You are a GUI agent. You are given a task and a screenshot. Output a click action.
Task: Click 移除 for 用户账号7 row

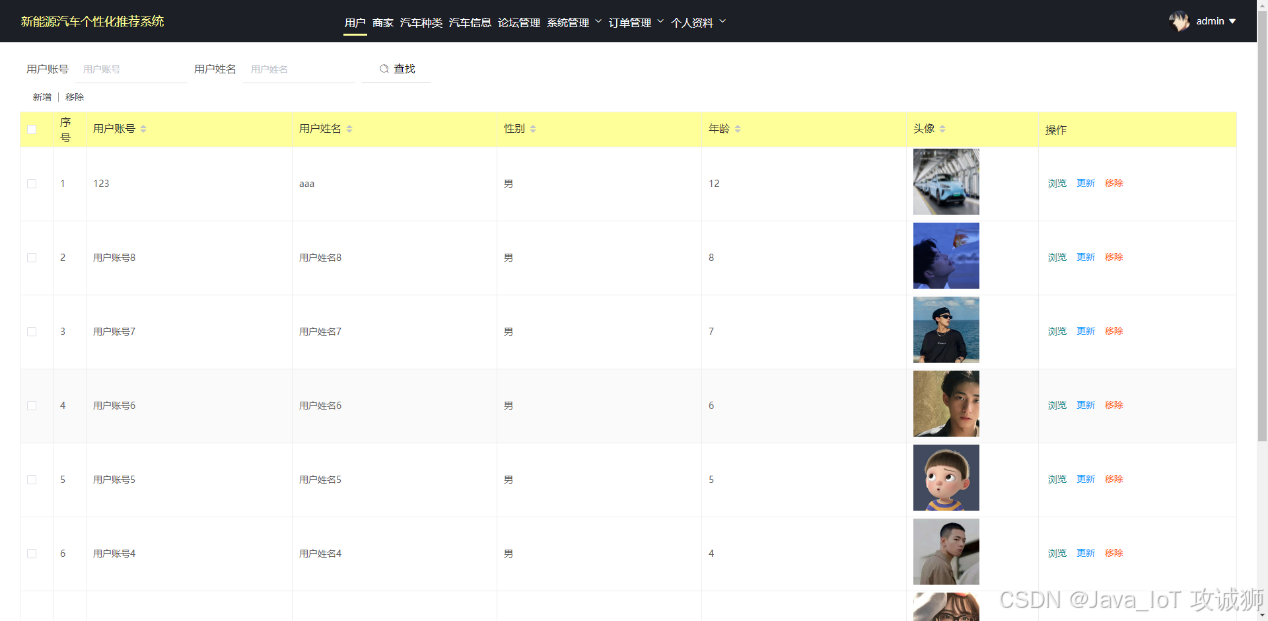1114,331
